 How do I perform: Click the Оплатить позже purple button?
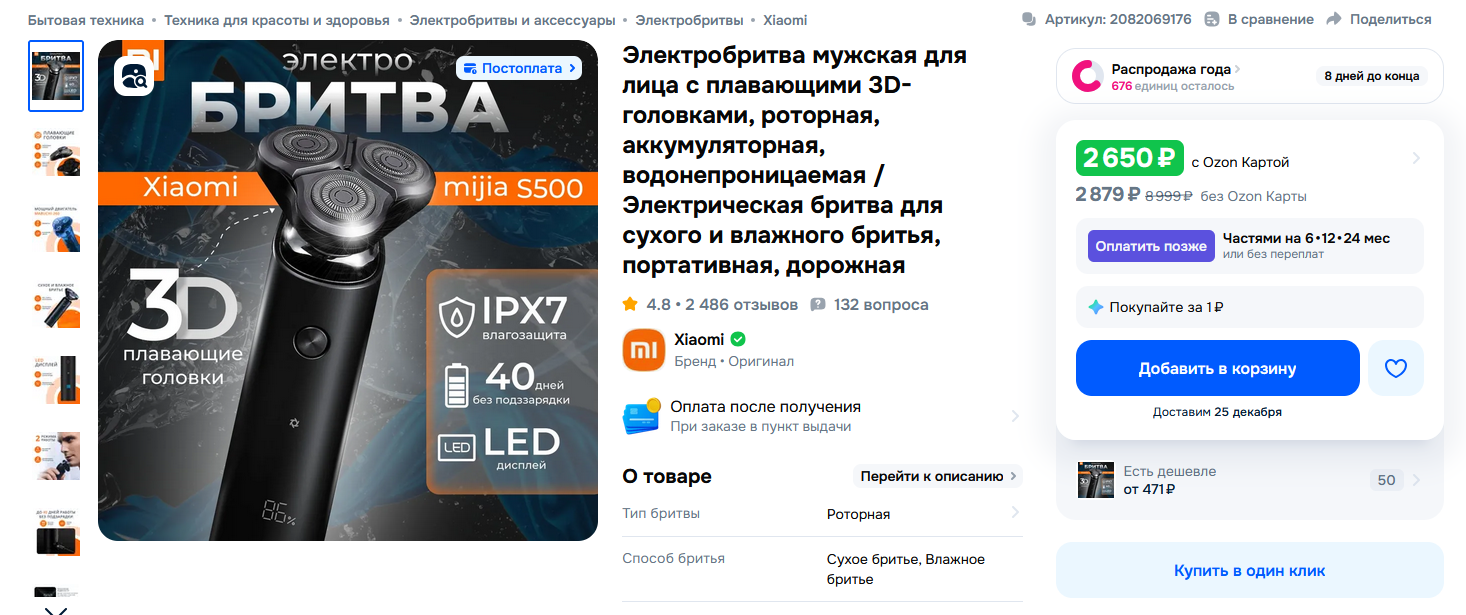pyautogui.click(x=1151, y=246)
